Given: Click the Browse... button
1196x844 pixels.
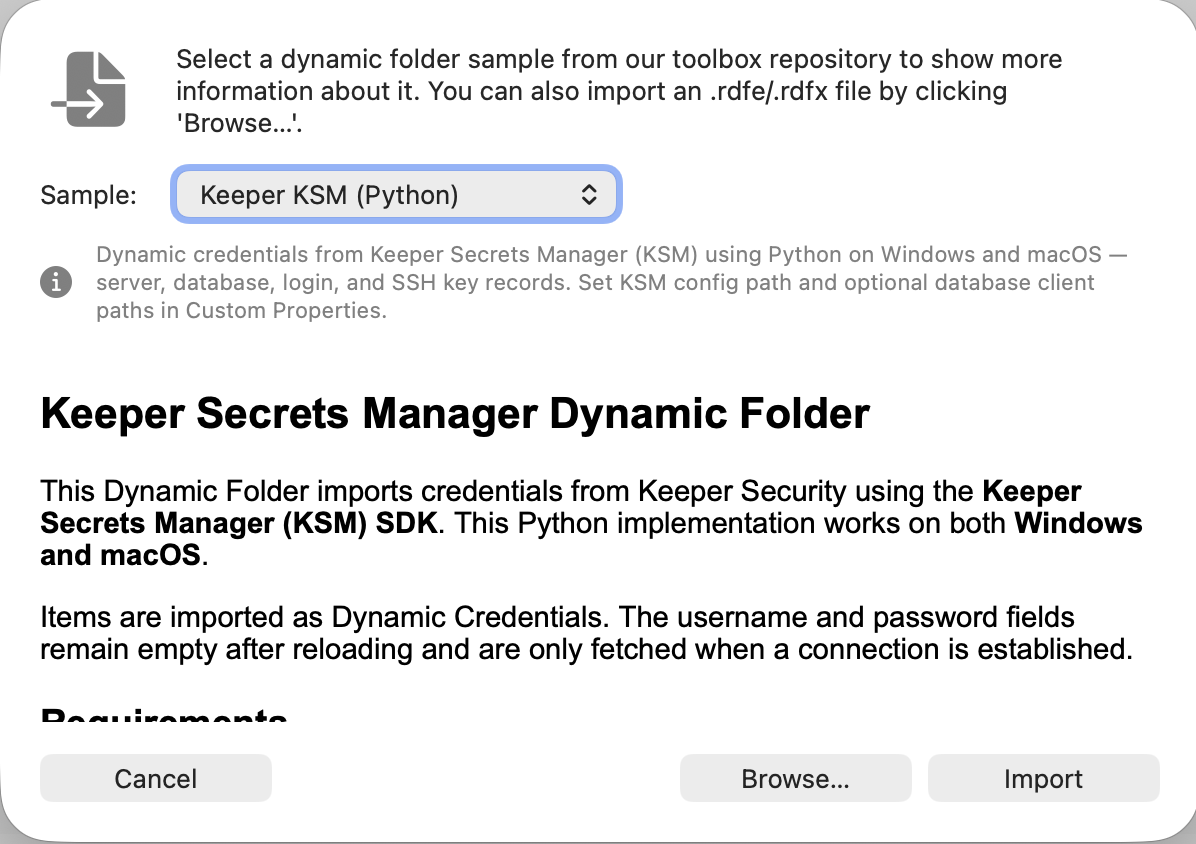Looking at the screenshot, I should click(795, 779).
